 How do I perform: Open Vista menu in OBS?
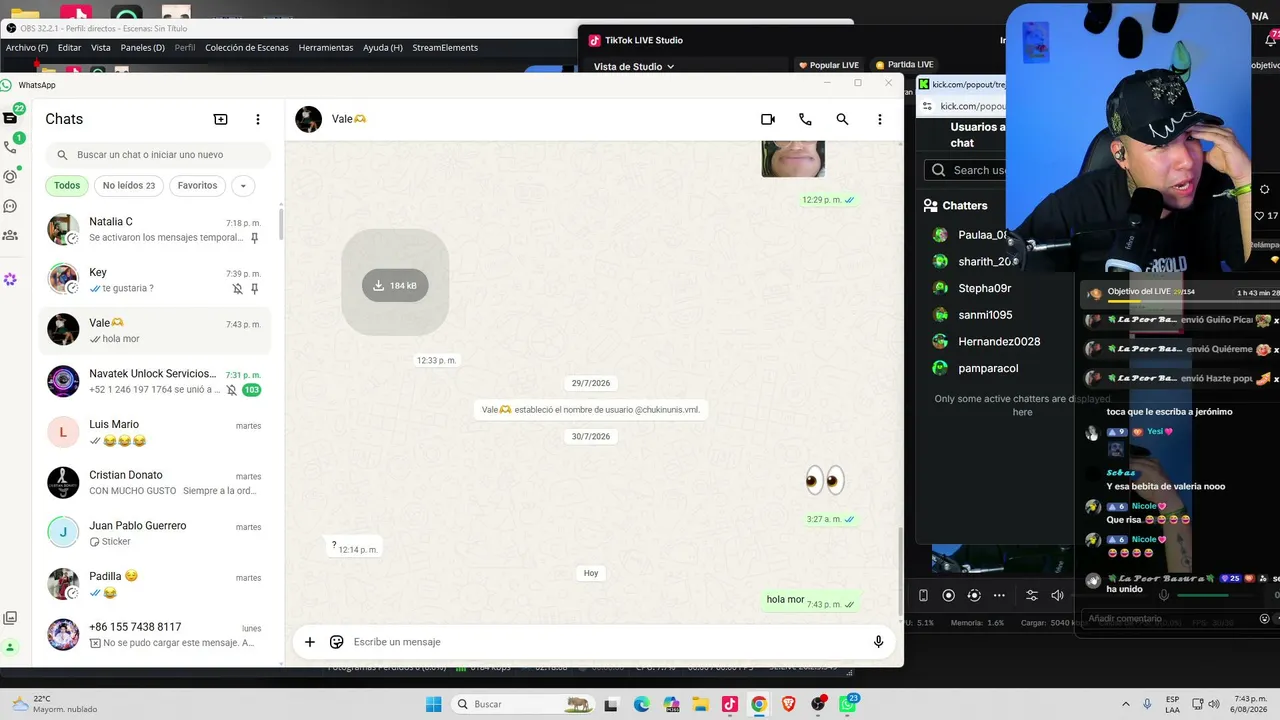click(x=101, y=48)
